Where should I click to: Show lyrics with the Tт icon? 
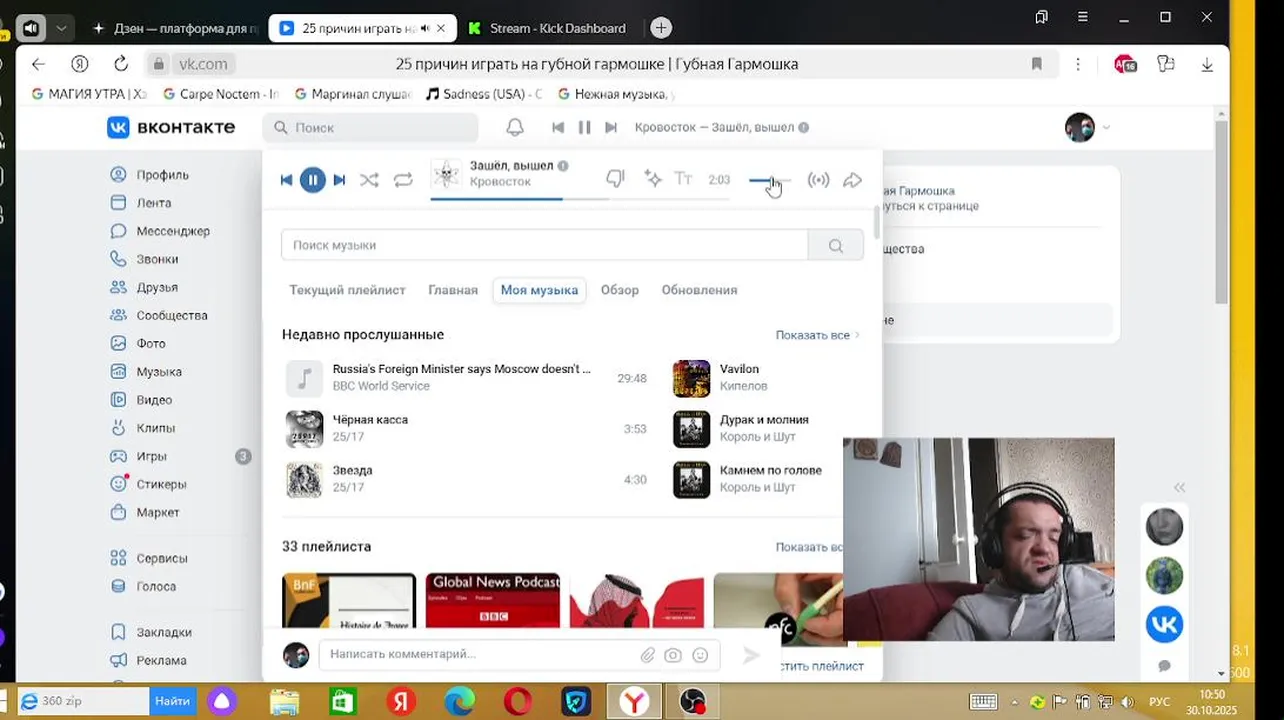[x=683, y=179]
